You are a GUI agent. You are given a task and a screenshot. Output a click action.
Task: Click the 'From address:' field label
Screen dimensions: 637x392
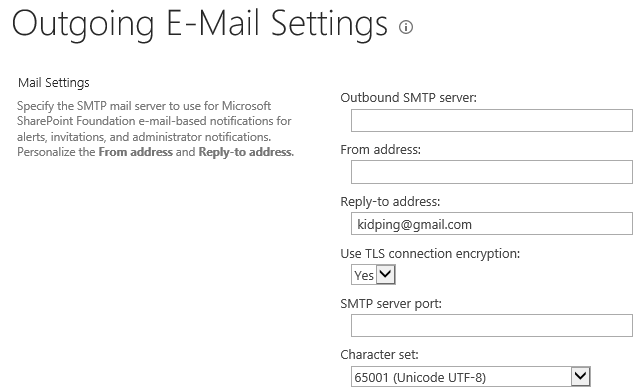click(x=380, y=149)
